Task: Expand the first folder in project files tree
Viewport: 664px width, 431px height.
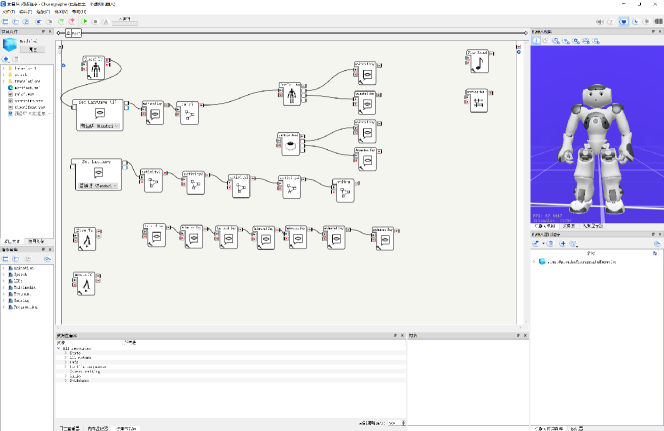Action: [4, 68]
